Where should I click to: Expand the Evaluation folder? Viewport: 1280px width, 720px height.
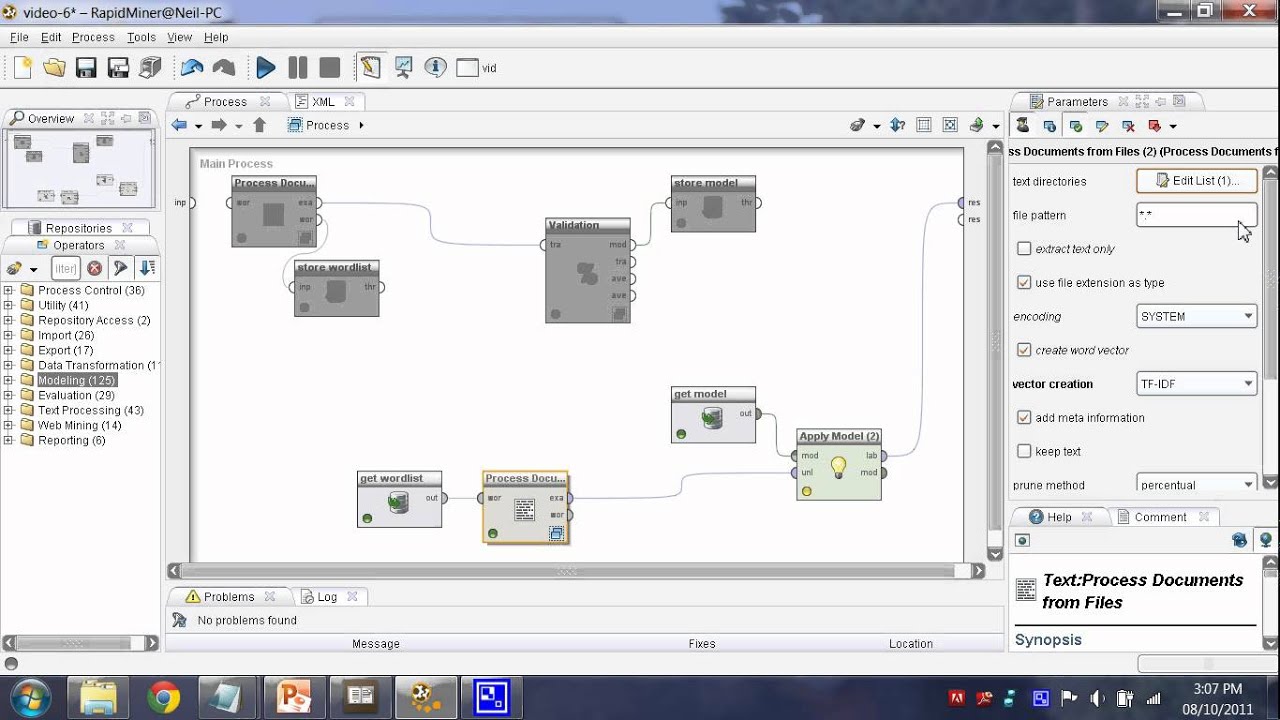click(9, 395)
